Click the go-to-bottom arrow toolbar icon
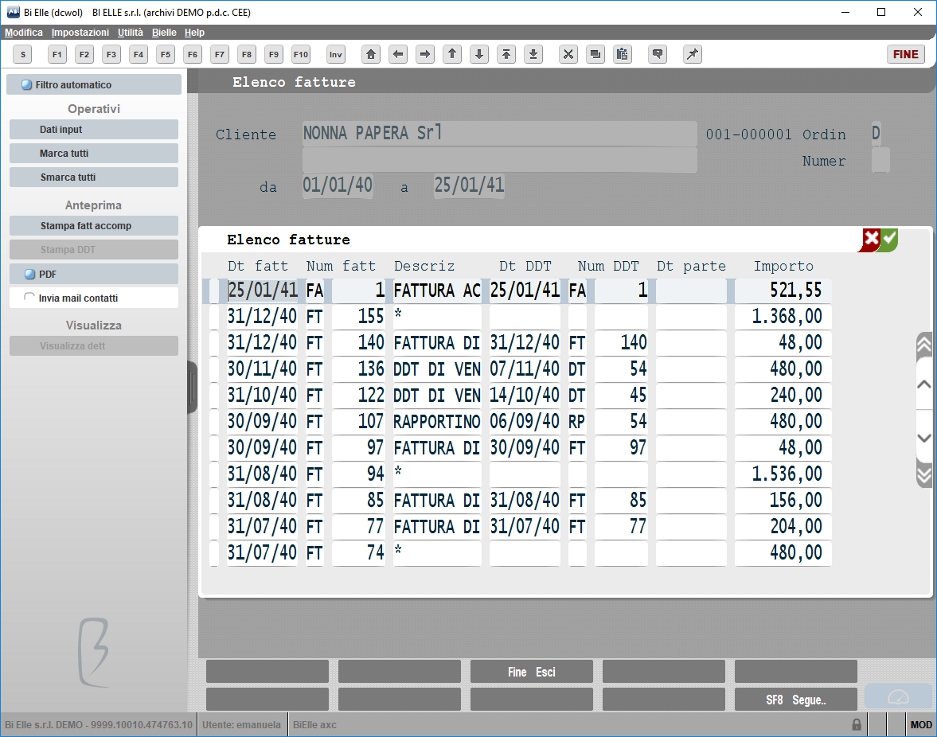 (534, 54)
